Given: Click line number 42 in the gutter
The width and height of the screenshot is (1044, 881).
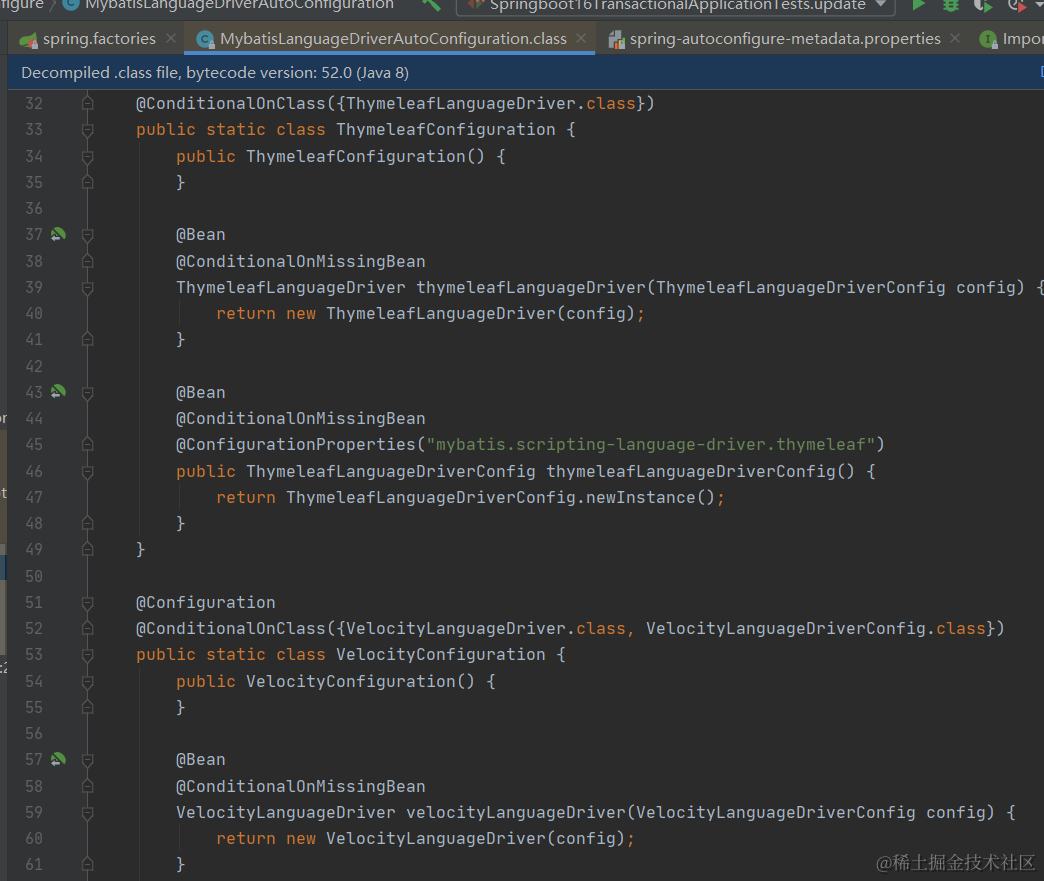Looking at the screenshot, I should [x=34, y=366].
